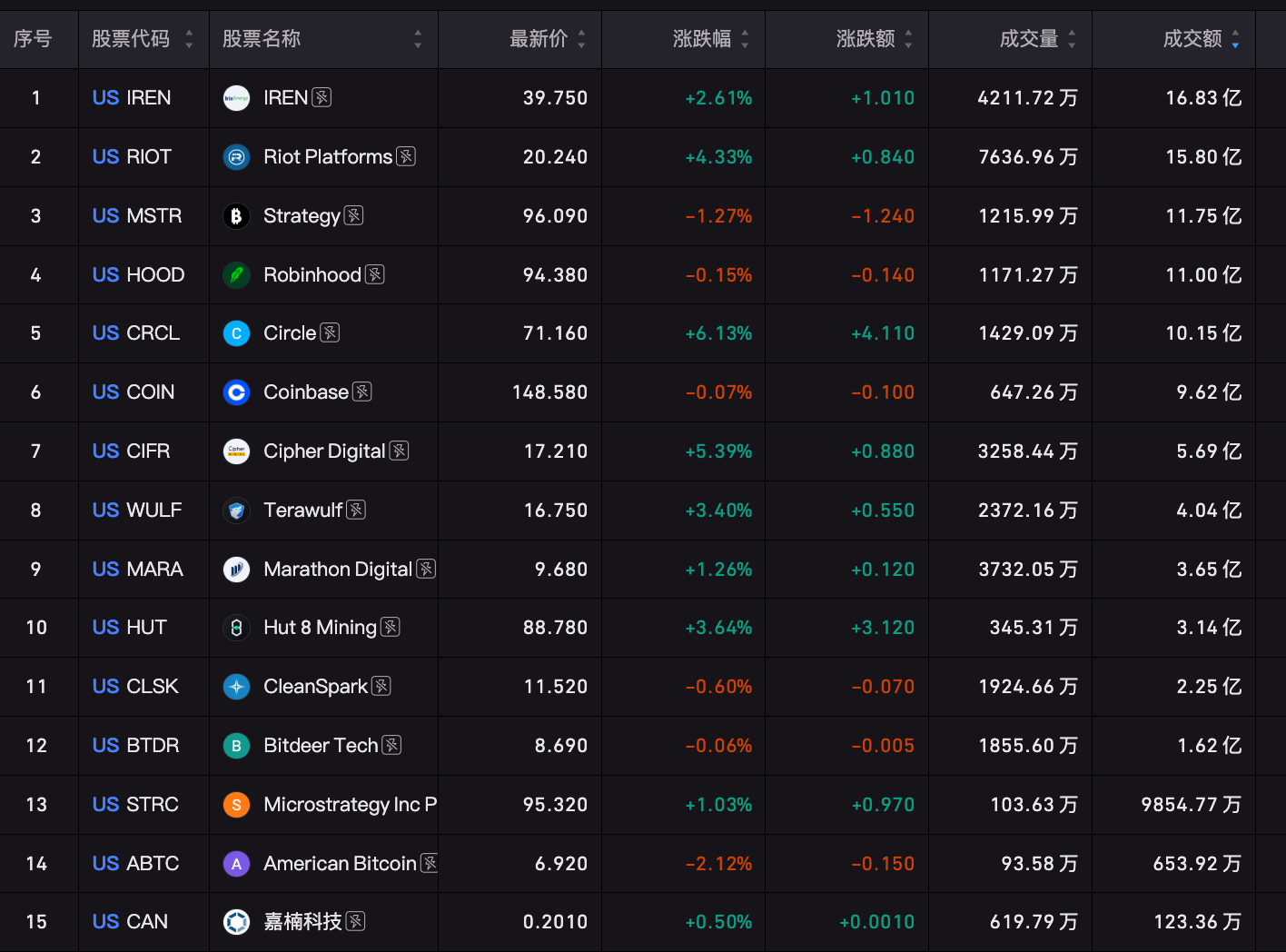The image size is (1286, 952).
Task: Click the badge icon beside CleanSpark
Action: [381, 686]
